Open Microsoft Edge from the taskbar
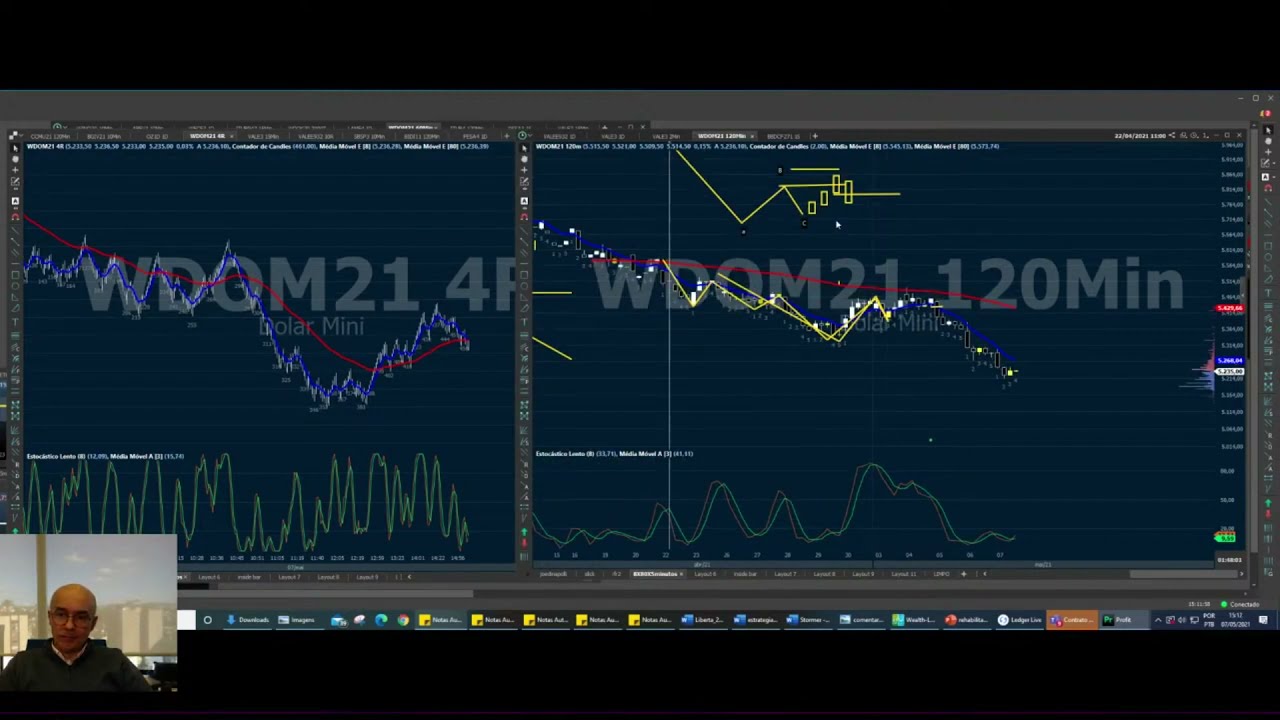1280x720 pixels. coord(381,620)
